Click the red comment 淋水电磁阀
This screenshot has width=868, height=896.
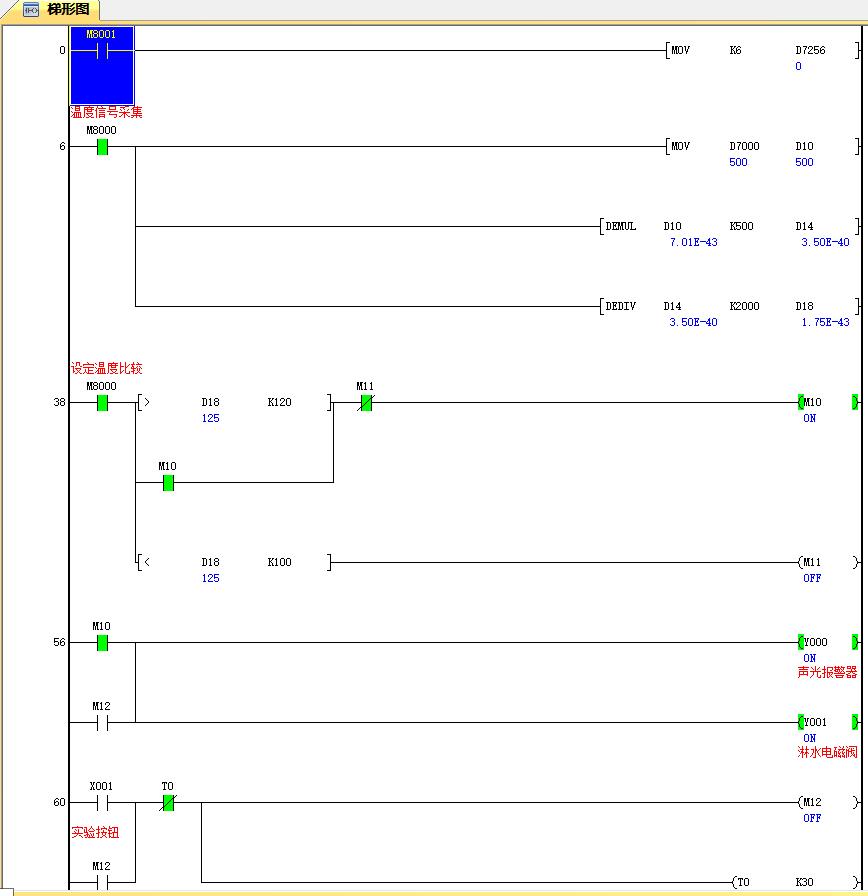[827, 753]
